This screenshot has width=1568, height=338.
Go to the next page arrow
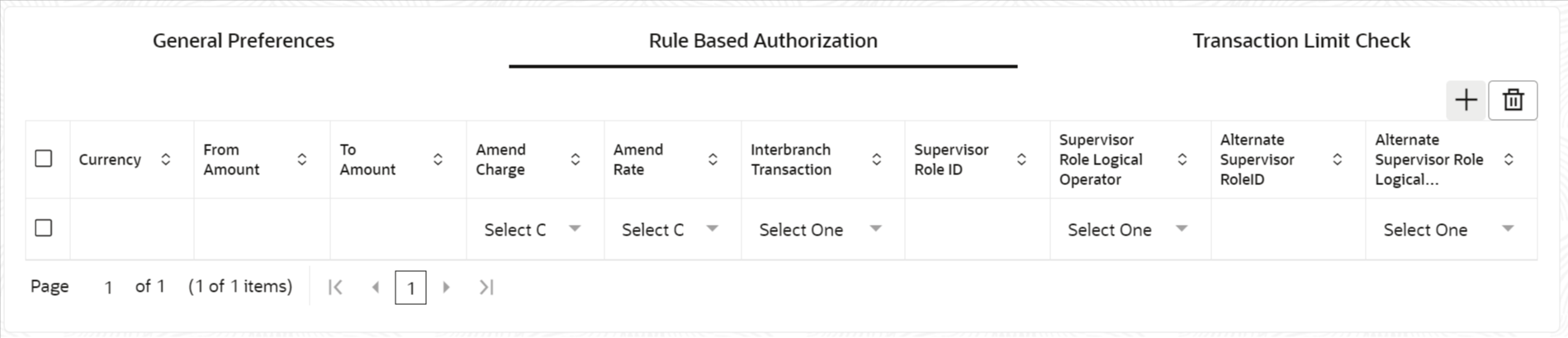447,288
